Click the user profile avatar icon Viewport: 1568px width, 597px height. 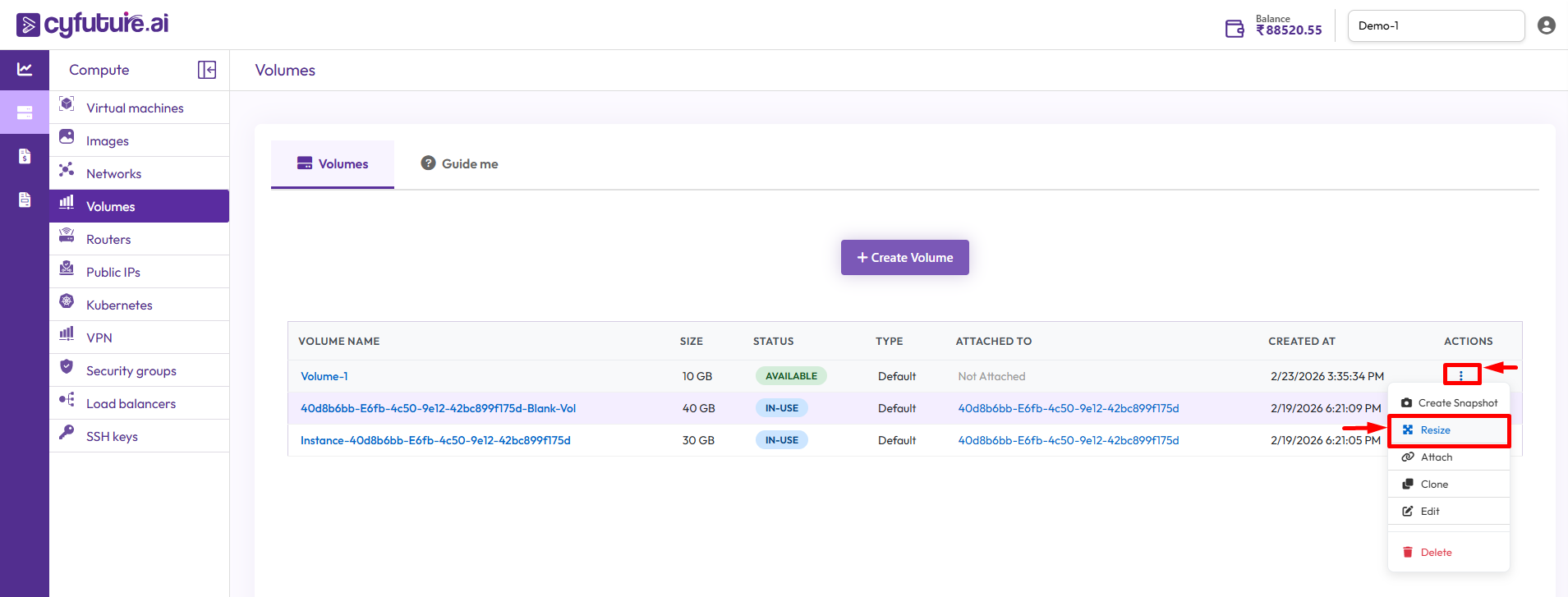coord(1546,25)
